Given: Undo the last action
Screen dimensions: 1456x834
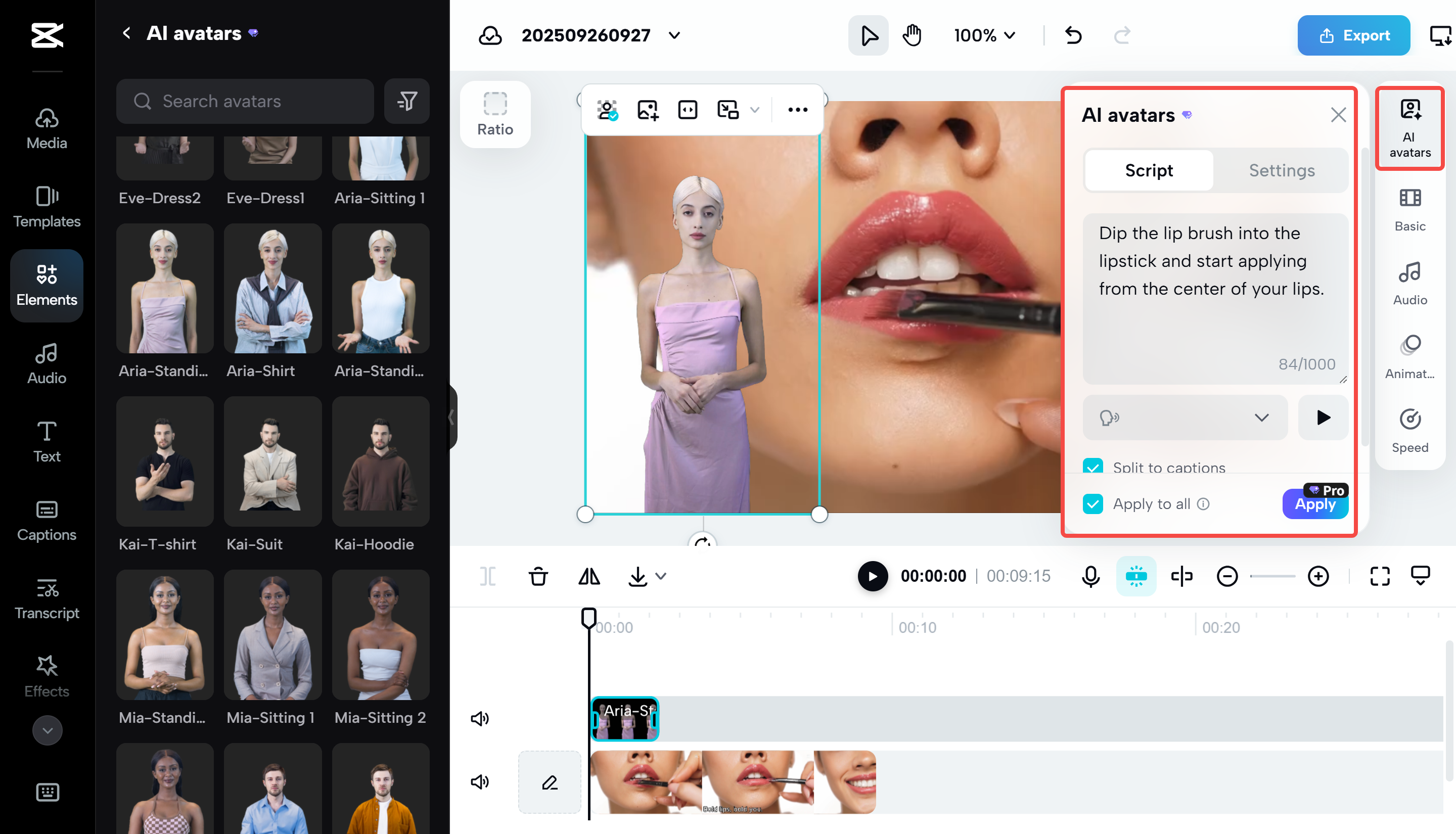Looking at the screenshot, I should [1073, 35].
